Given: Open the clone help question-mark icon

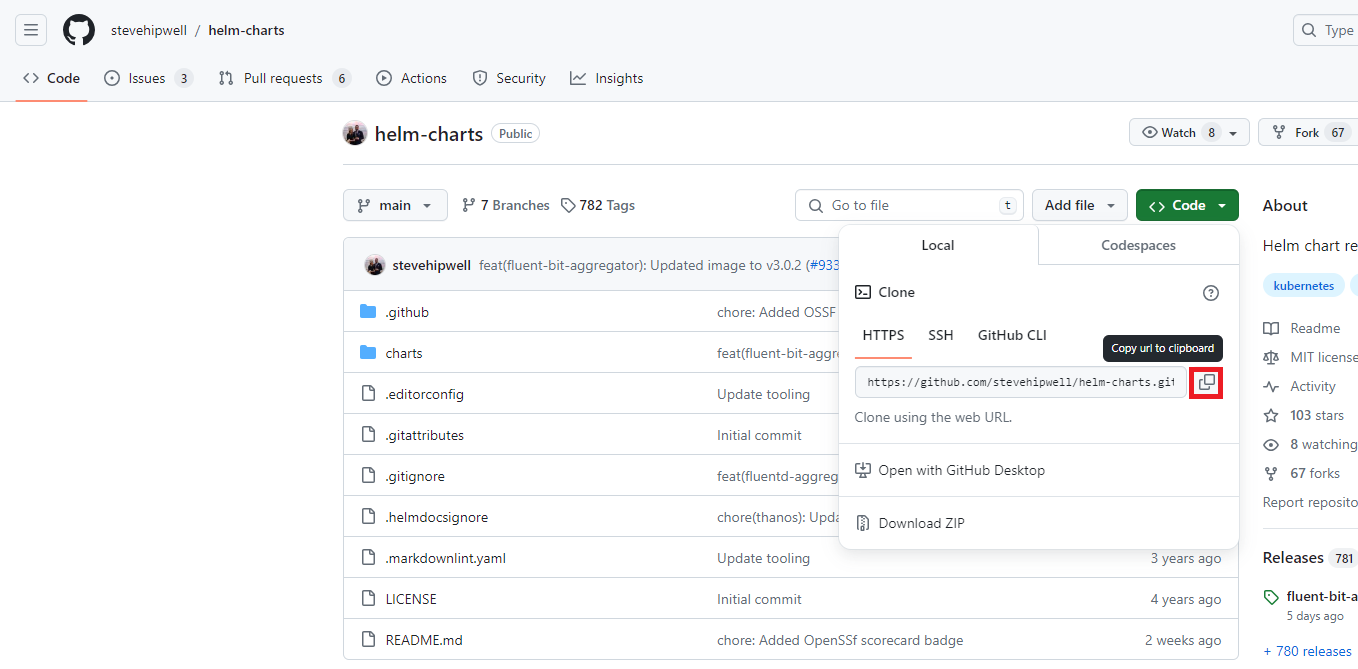Looking at the screenshot, I should click(1211, 293).
